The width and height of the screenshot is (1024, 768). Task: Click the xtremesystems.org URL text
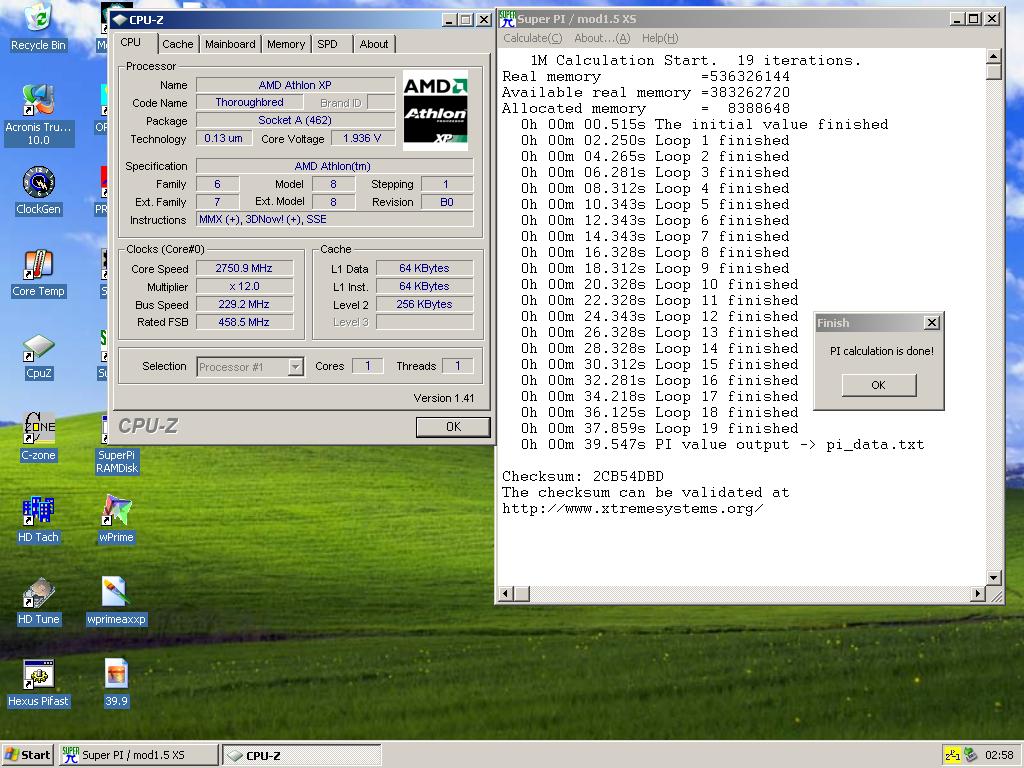632,509
